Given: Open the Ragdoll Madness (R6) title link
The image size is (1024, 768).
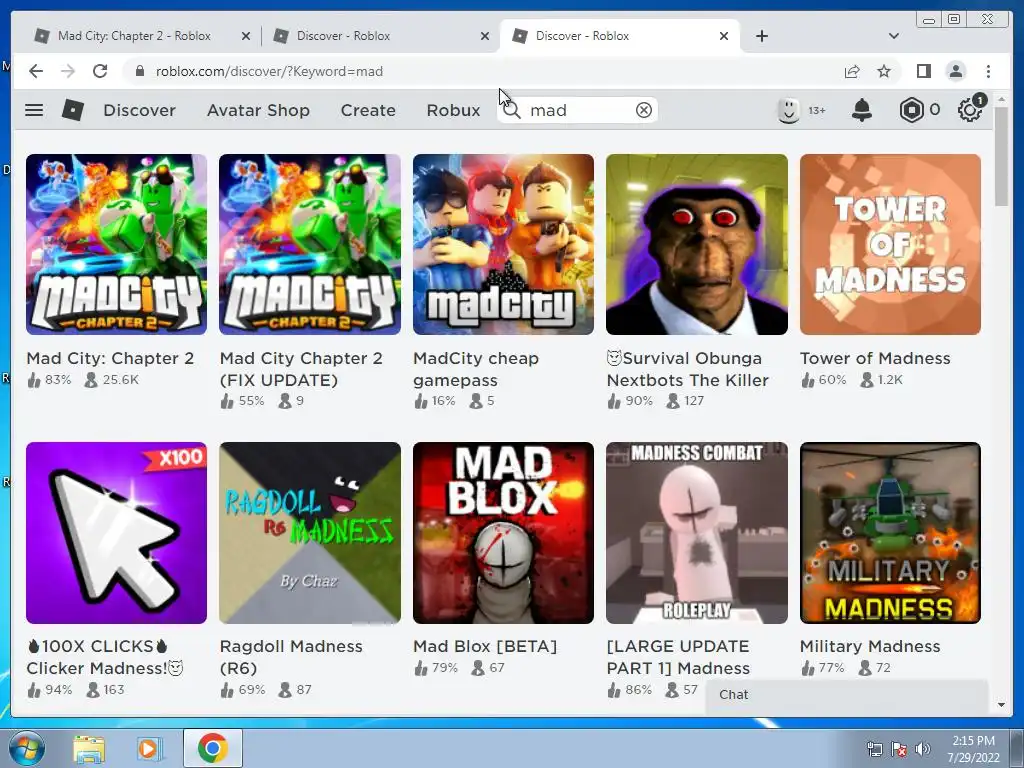Looking at the screenshot, I should (x=291, y=657).
